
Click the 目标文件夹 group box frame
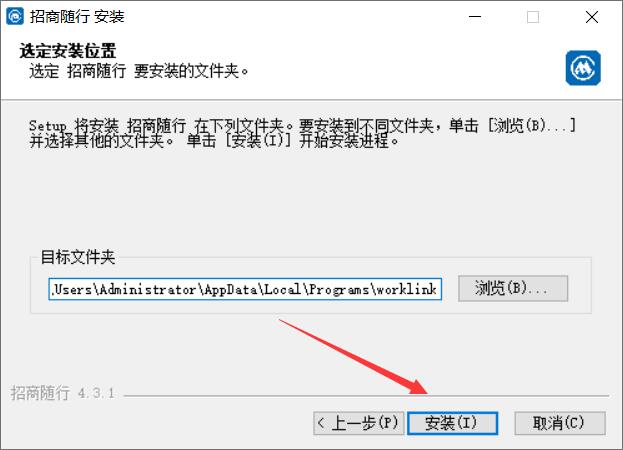[311, 285]
